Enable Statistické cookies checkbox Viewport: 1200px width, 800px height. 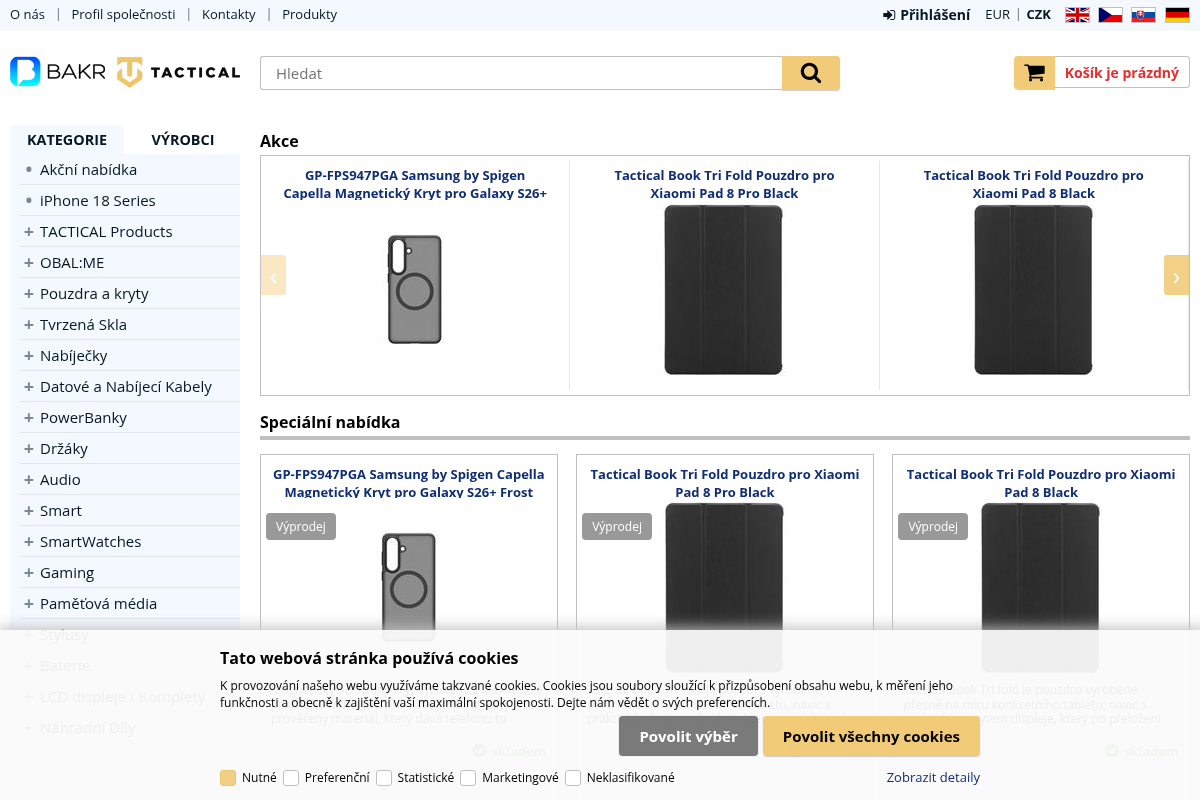(384, 778)
